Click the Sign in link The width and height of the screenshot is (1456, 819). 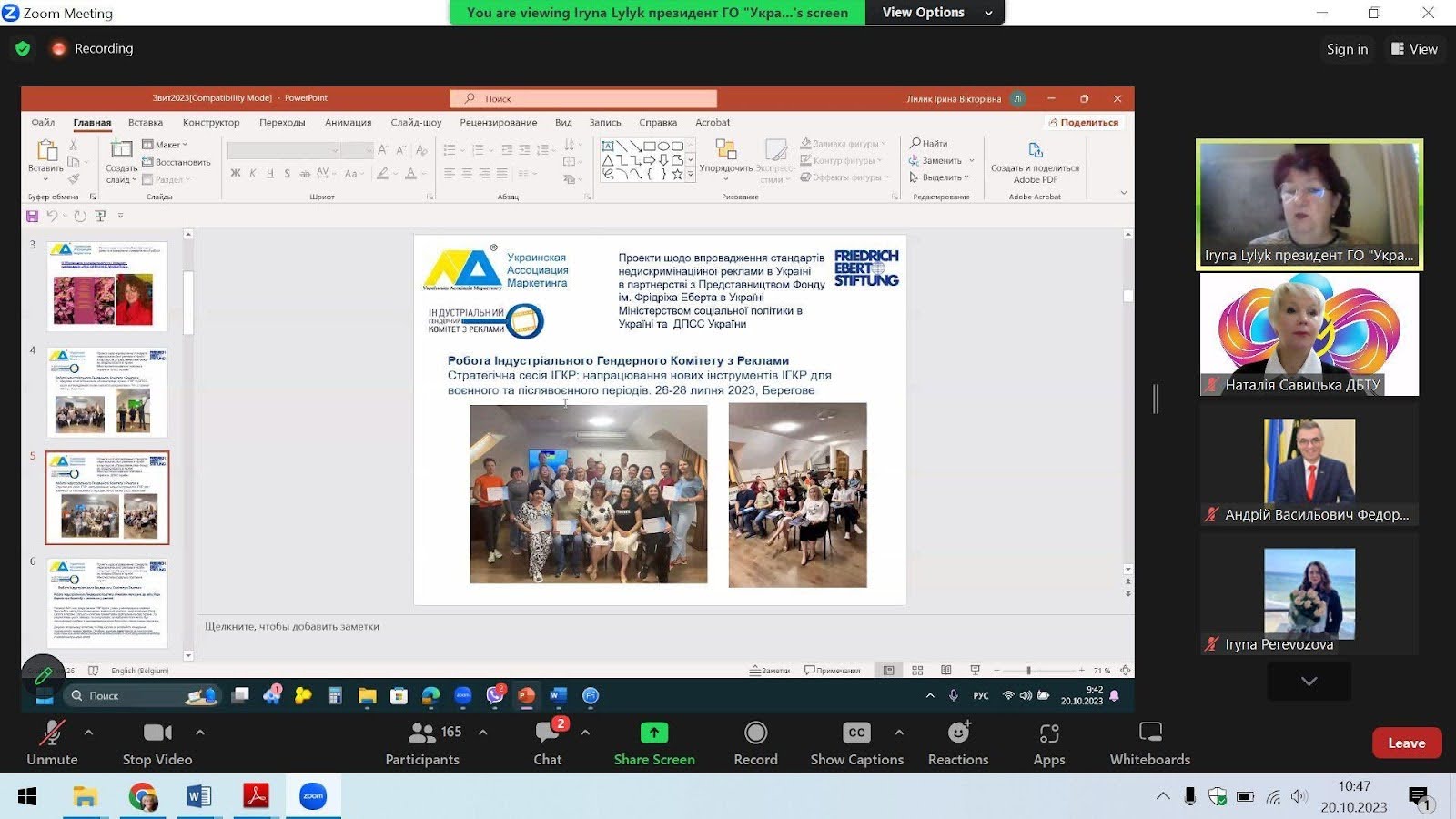[1347, 49]
